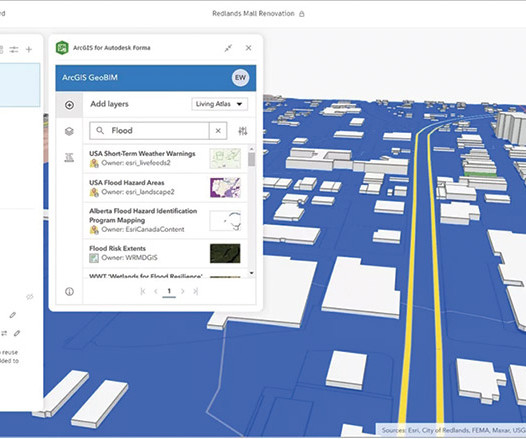Open the third sidebar icon below layers
This screenshot has height=439, width=526.
point(69,157)
